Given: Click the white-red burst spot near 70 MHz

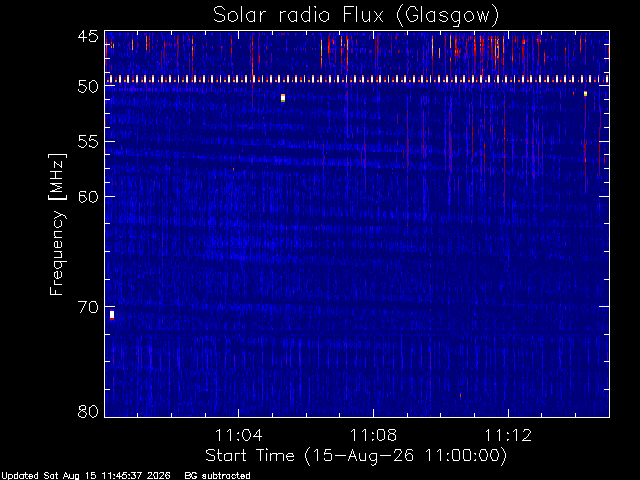Looking at the screenshot, I should tap(112, 316).
